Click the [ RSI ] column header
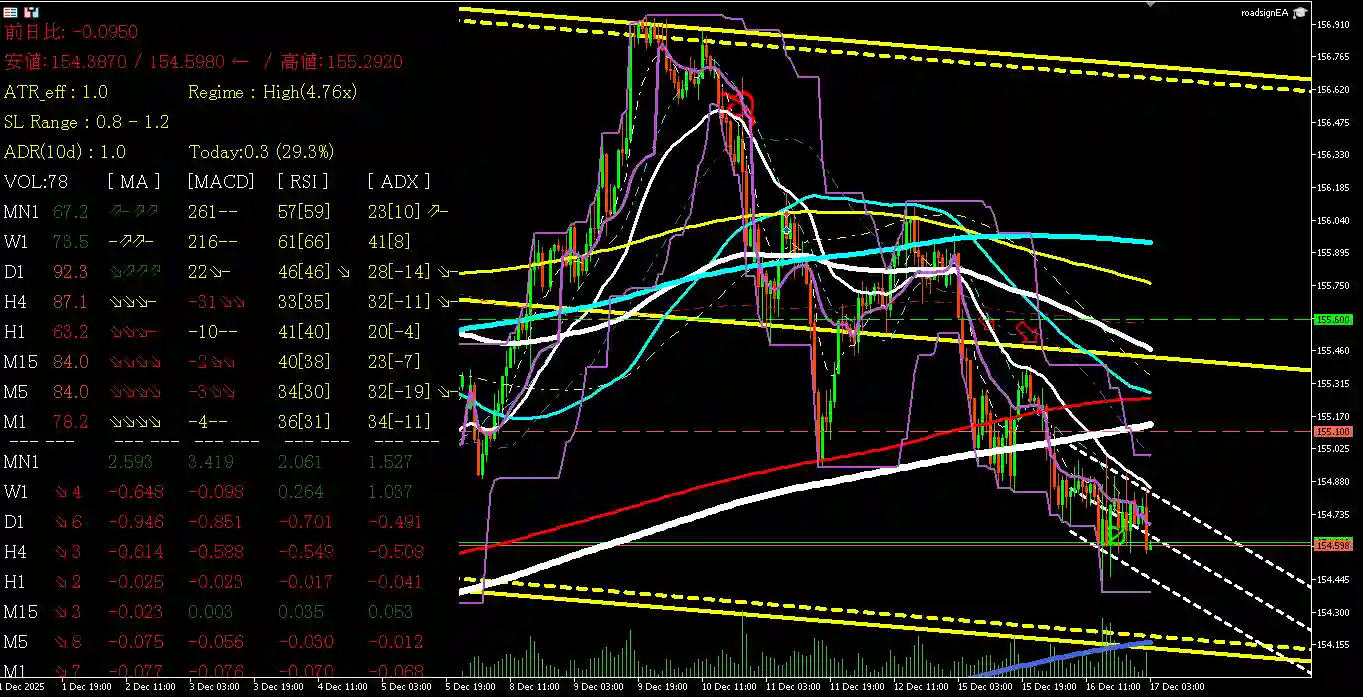The height and width of the screenshot is (697, 1363). [302, 181]
